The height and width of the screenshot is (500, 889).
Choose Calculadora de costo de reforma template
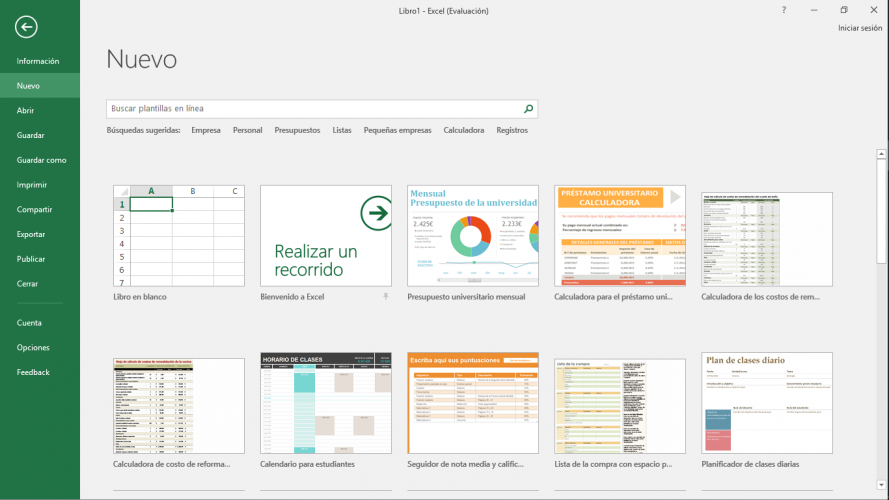click(x=179, y=406)
